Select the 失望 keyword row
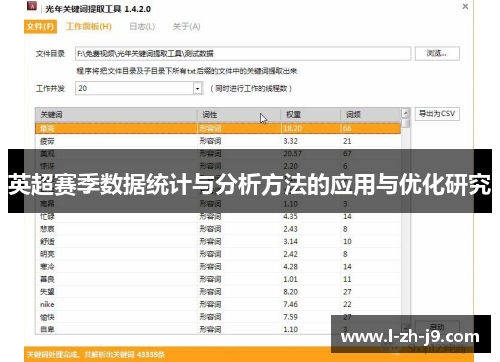The height and width of the screenshot is (362, 500). point(218,292)
